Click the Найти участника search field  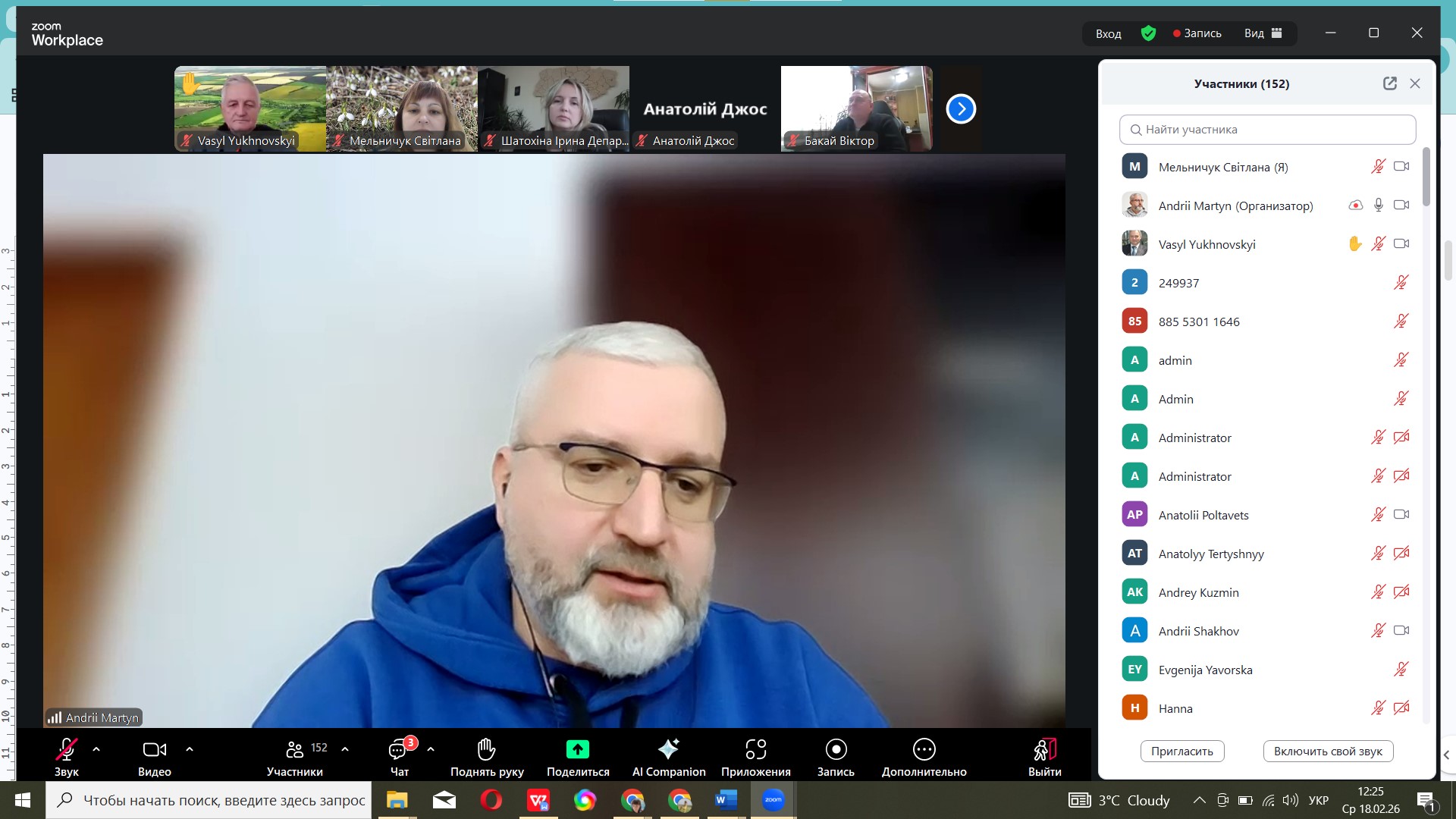pos(1268,130)
